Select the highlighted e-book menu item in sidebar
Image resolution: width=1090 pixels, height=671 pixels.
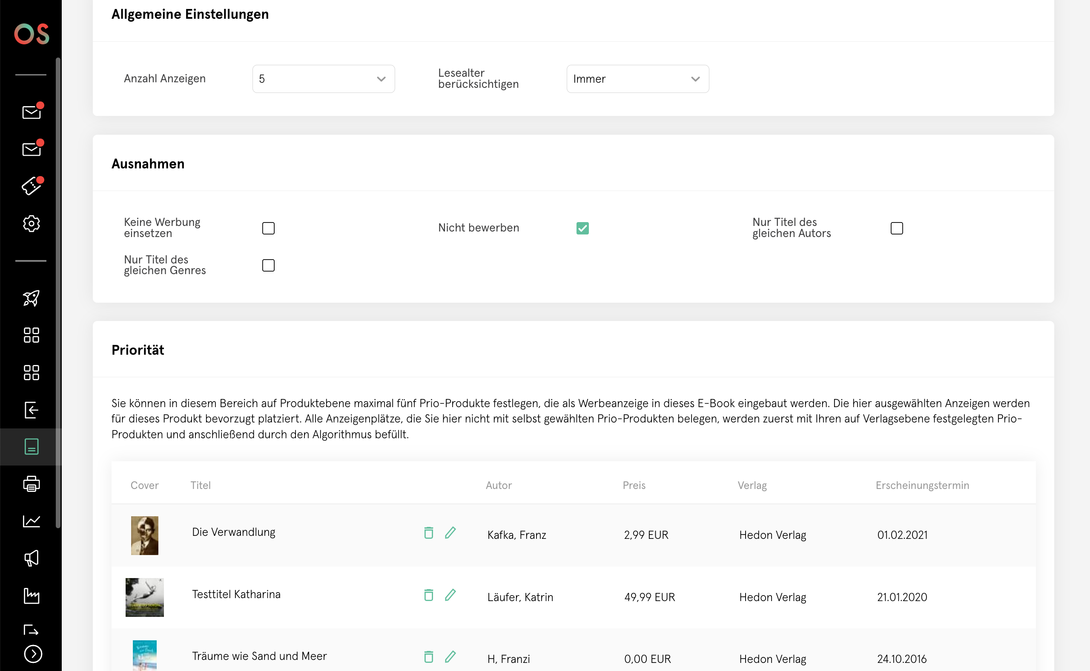[31, 446]
